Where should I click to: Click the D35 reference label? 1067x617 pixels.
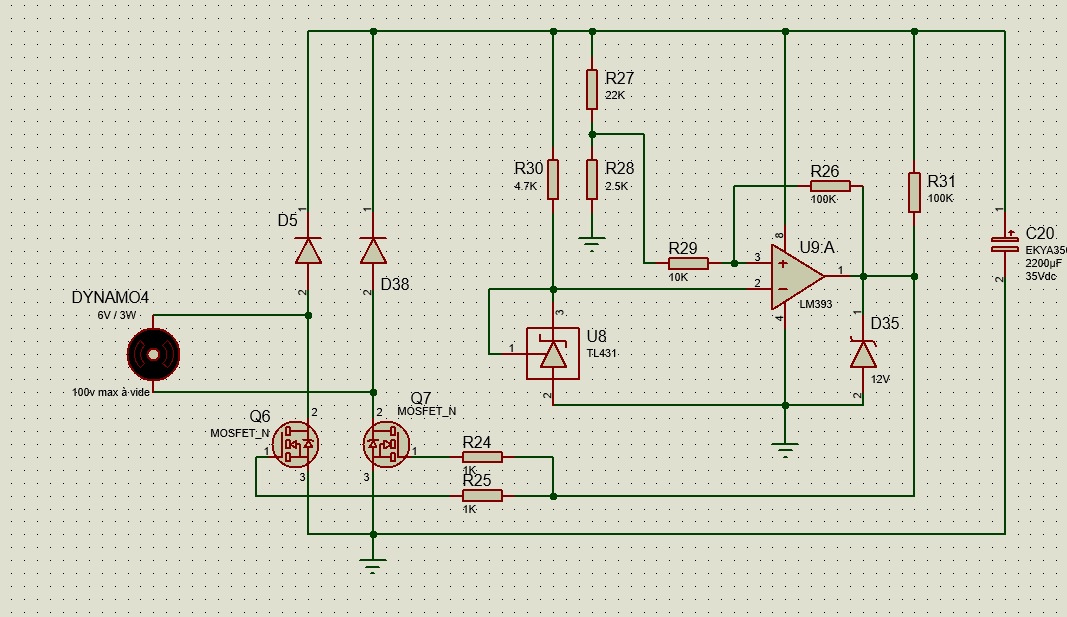885,324
